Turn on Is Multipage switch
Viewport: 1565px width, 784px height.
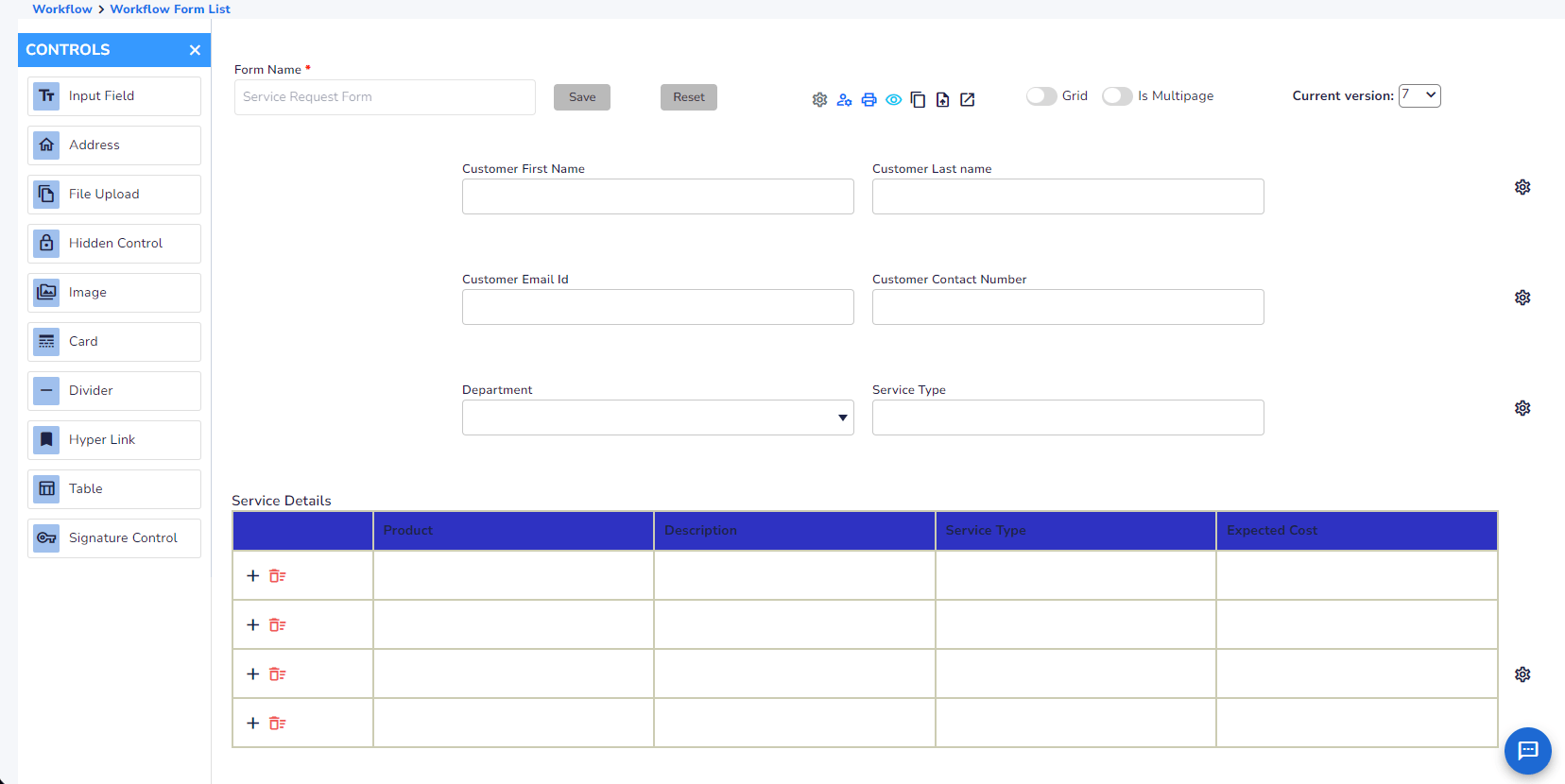pyautogui.click(x=1117, y=96)
